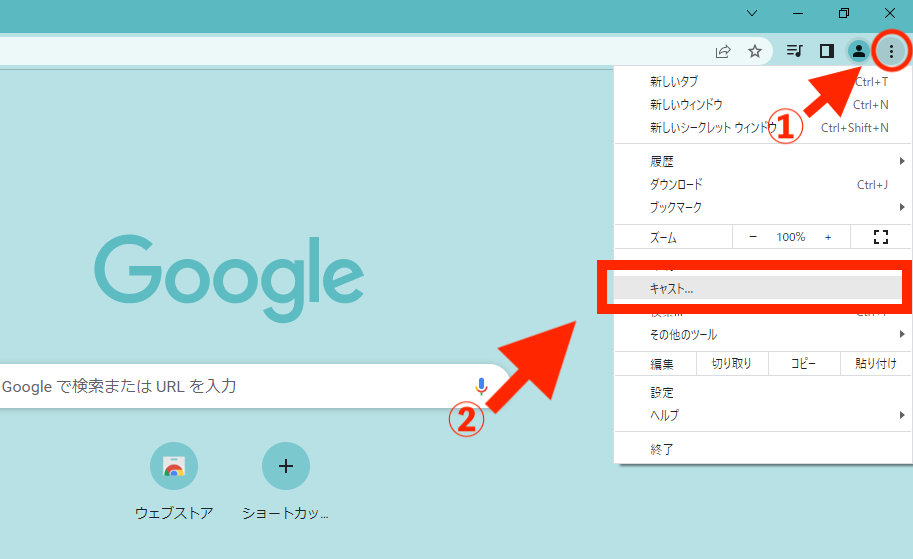Restore down the Chrome window
The height and width of the screenshot is (559, 913).
click(x=844, y=13)
